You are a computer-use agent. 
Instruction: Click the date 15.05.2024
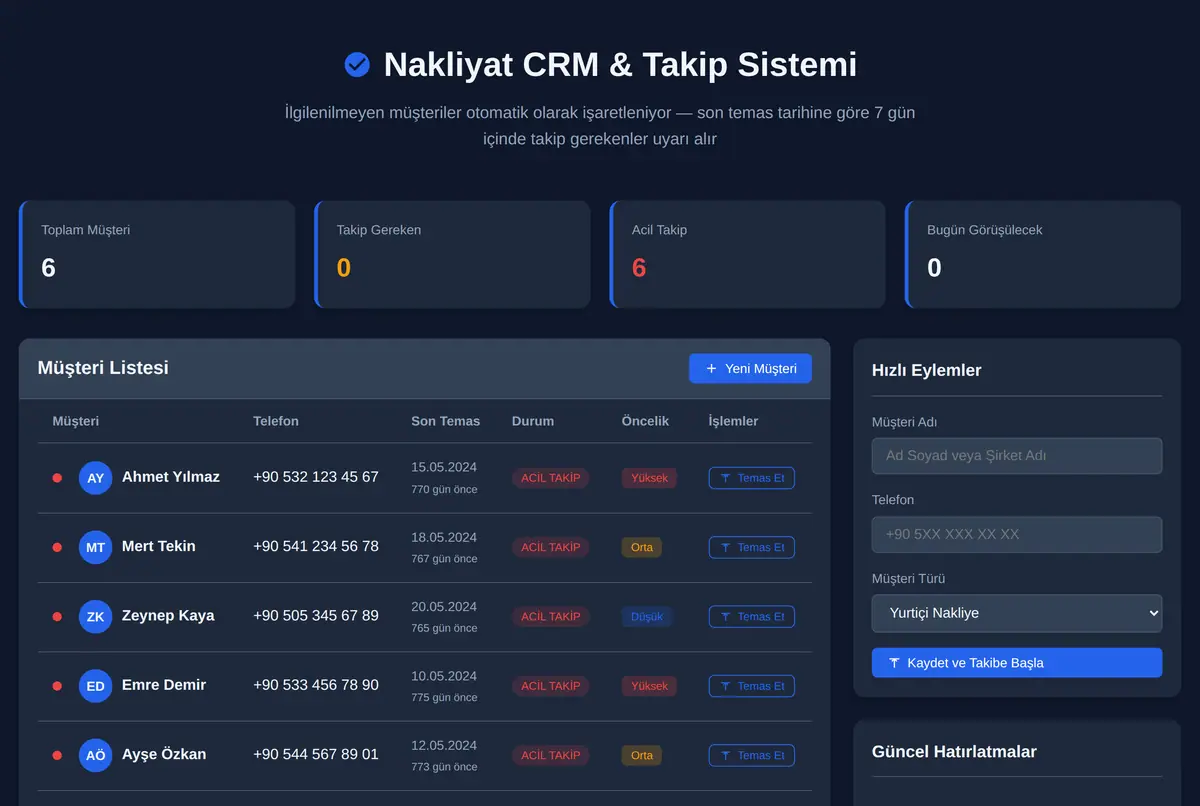click(444, 467)
